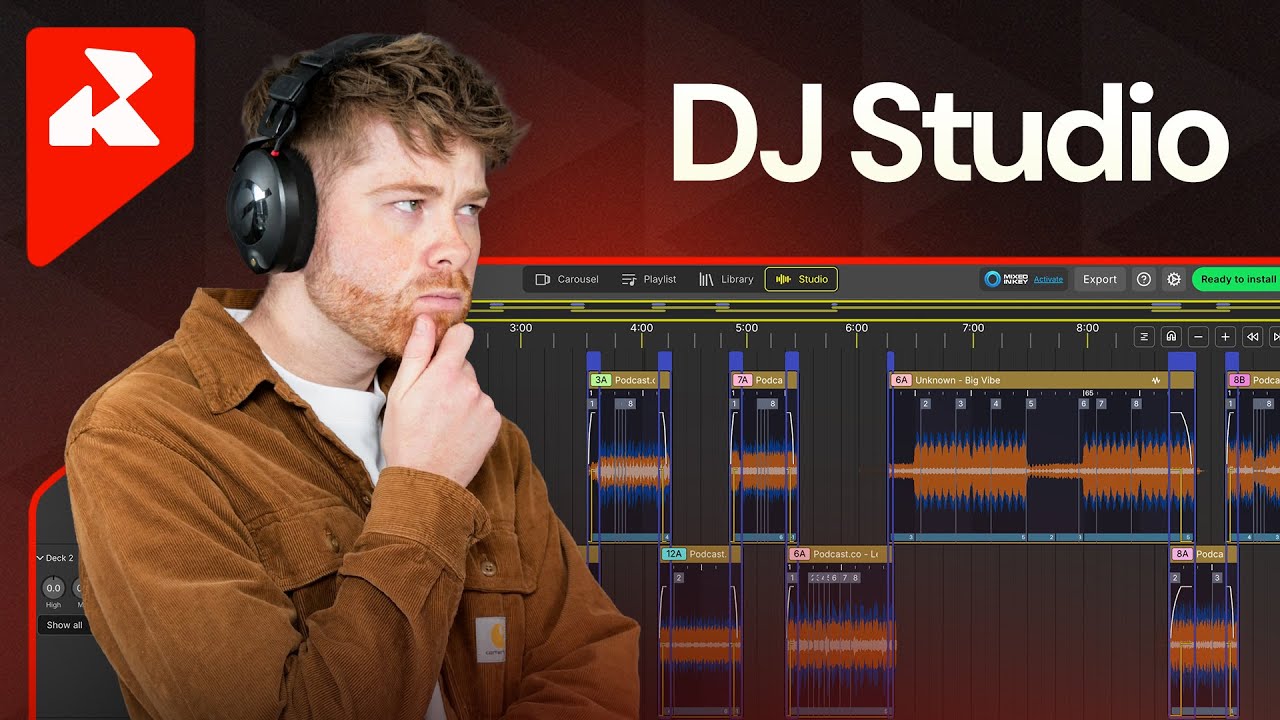Click the timeline overview bar above the ruler
Viewport: 1280px width, 720px height.
pyautogui.click(x=875, y=305)
